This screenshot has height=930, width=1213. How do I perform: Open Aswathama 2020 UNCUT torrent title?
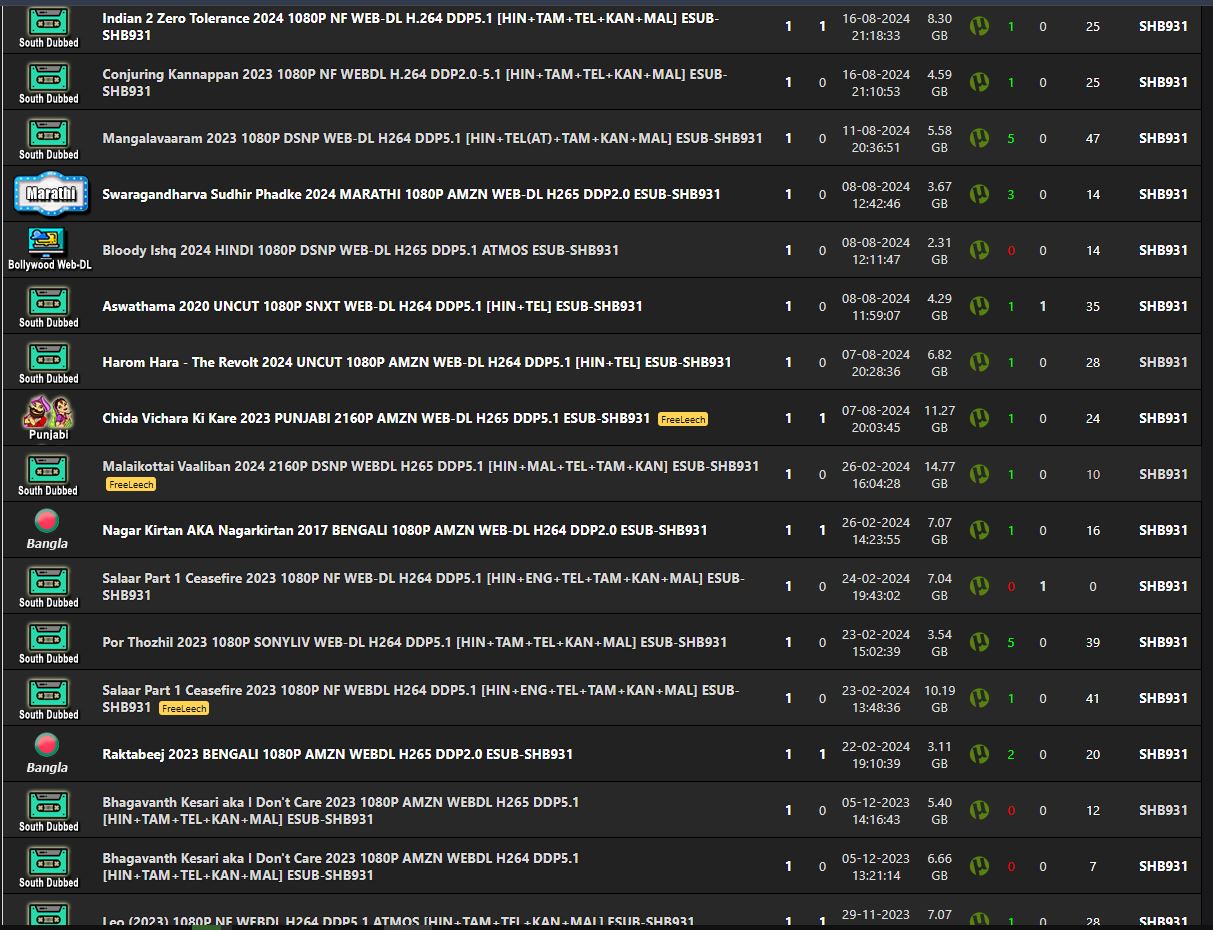[372, 306]
